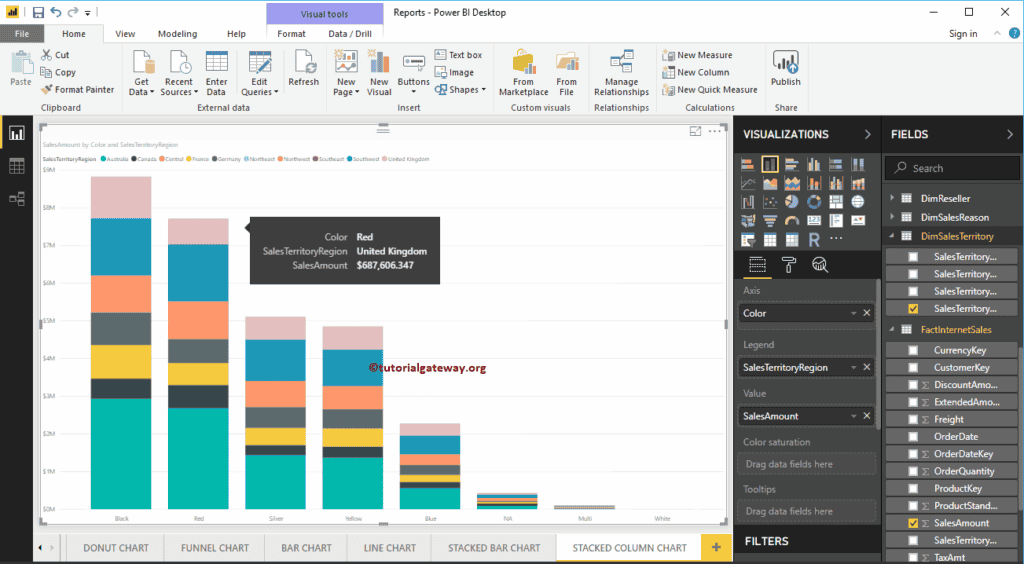1024x564 pixels.
Task: Click the Refresh data icon
Action: 303,68
